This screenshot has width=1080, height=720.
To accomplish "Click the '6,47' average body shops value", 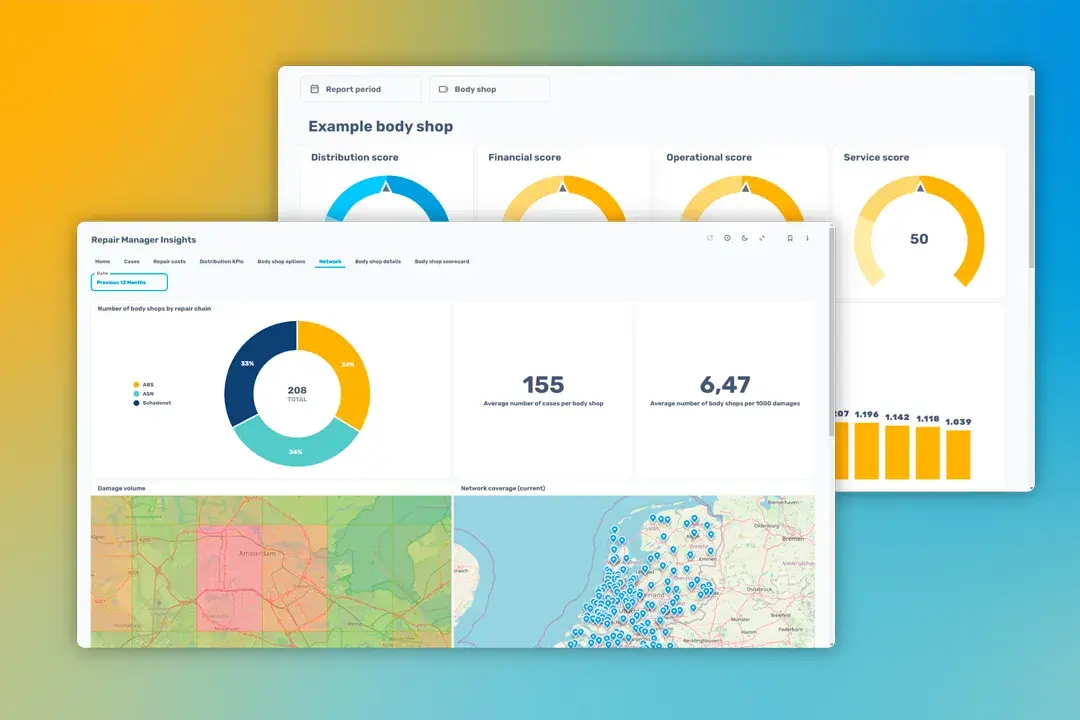I will point(725,384).
